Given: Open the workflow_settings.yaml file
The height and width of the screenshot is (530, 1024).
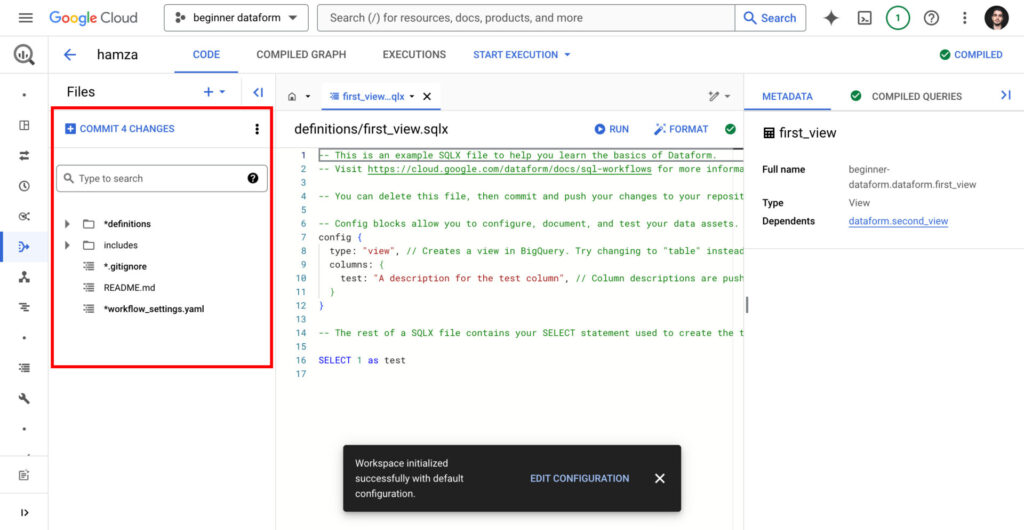Looking at the screenshot, I should point(153,309).
